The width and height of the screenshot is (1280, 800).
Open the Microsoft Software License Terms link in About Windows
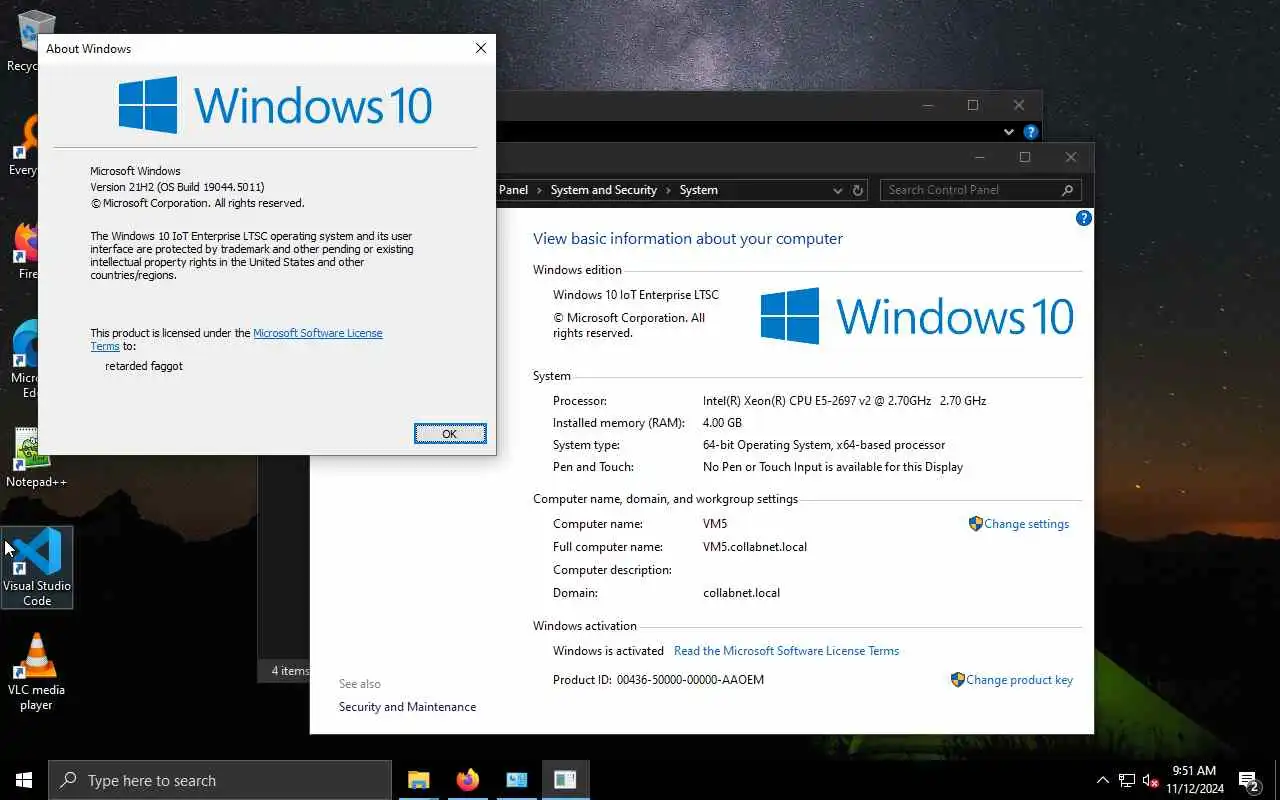point(318,333)
